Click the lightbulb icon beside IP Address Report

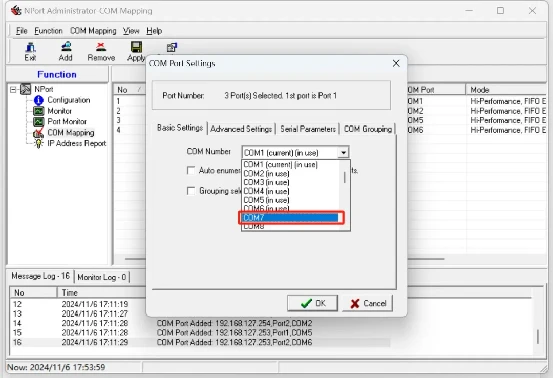coord(38,144)
